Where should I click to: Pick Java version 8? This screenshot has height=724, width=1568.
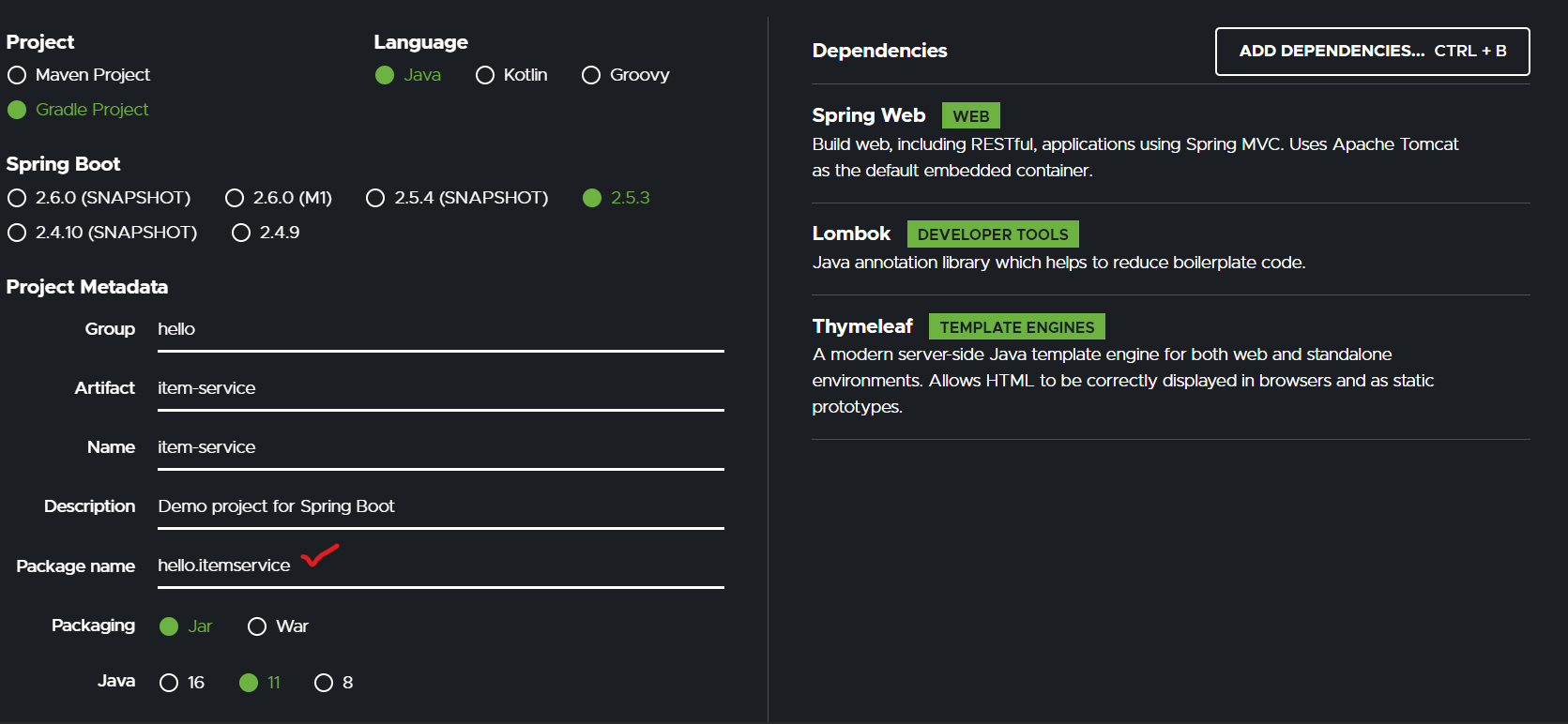(334, 683)
